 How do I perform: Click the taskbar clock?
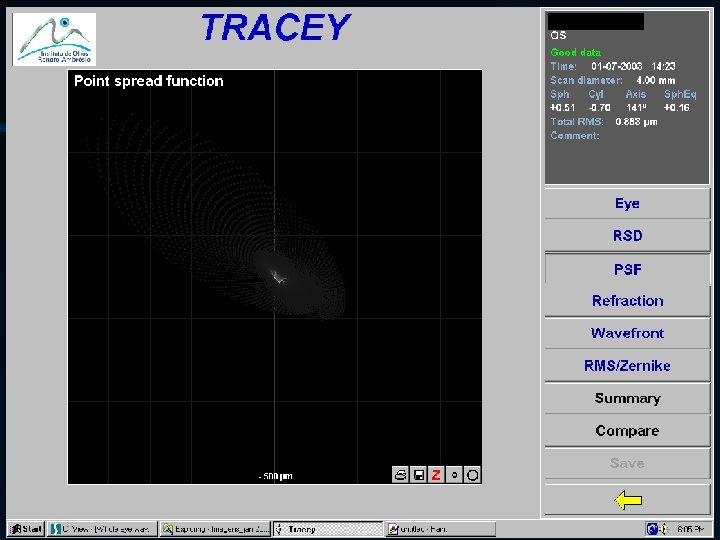[690, 529]
